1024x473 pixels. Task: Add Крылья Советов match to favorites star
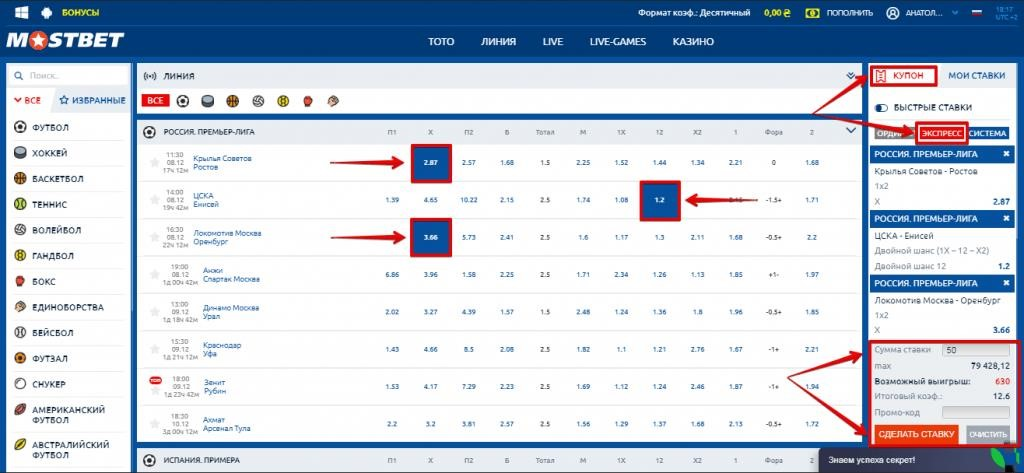click(x=155, y=163)
